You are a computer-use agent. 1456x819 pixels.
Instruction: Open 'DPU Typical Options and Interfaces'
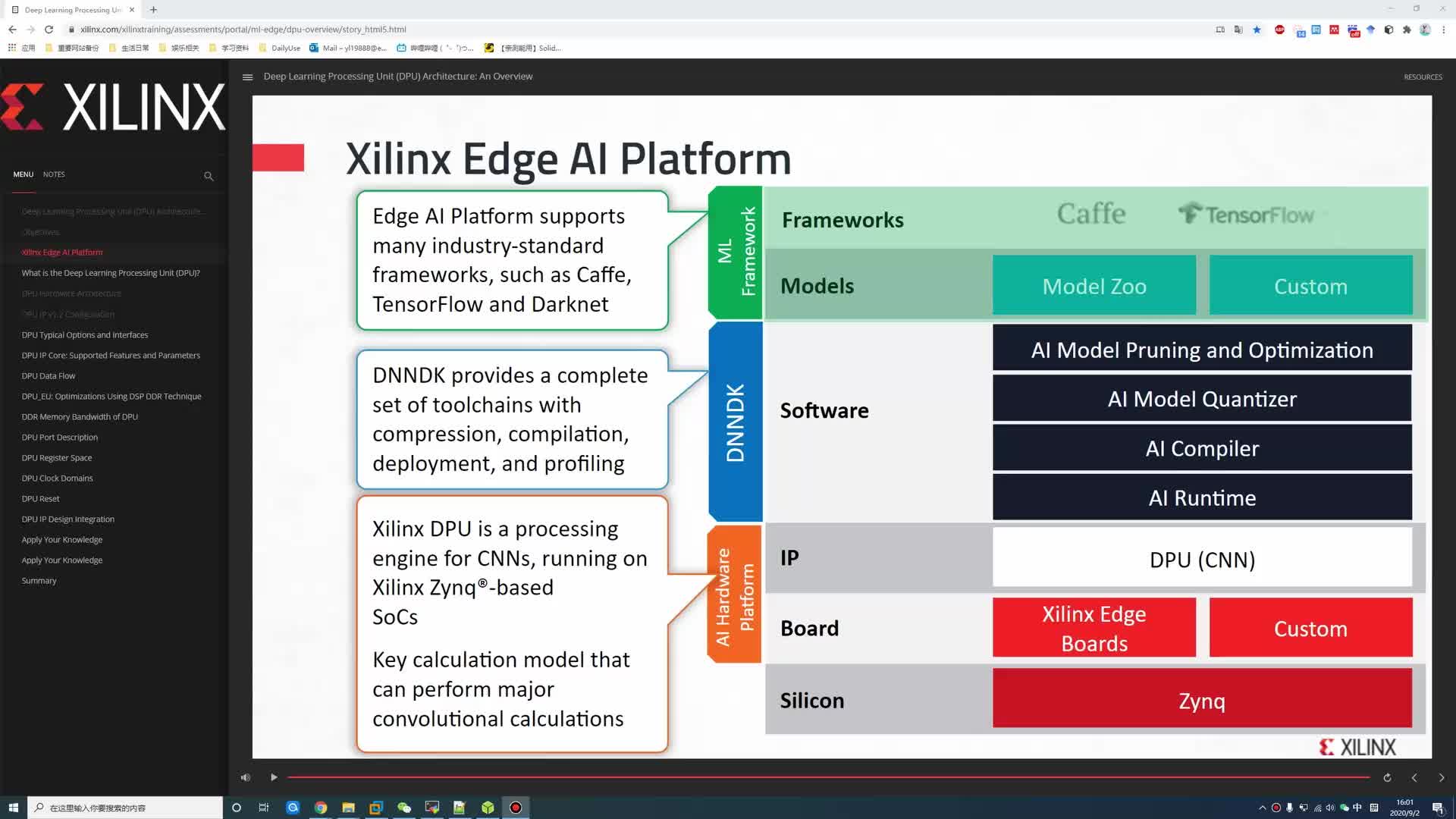[x=85, y=335]
